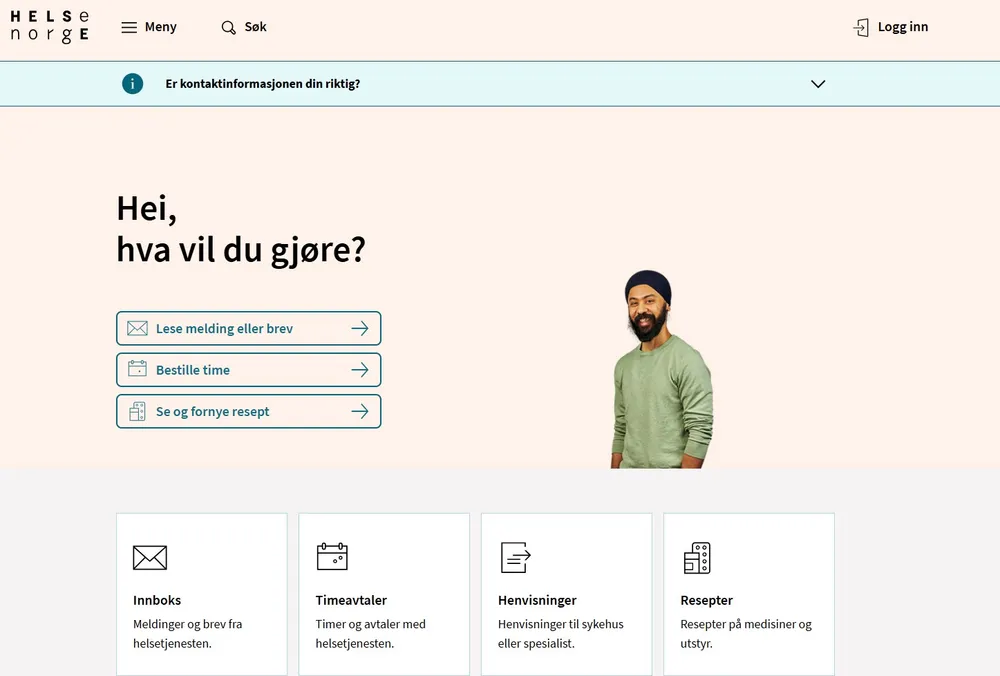
Task: Click the calendar icon in Timeavtaler card
Action: point(332,557)
